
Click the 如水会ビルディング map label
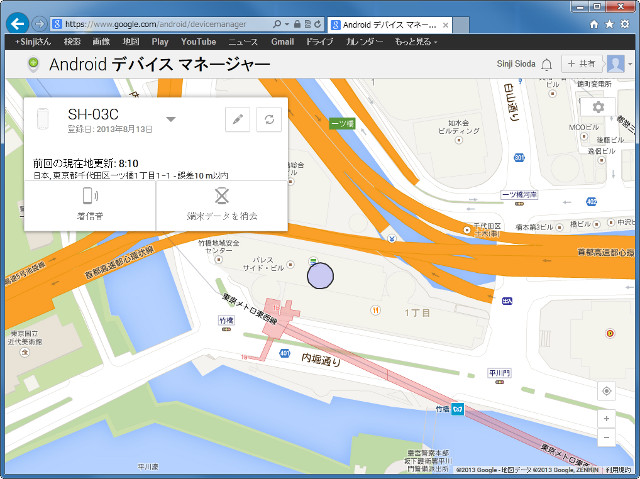click(x=459, y=127)
